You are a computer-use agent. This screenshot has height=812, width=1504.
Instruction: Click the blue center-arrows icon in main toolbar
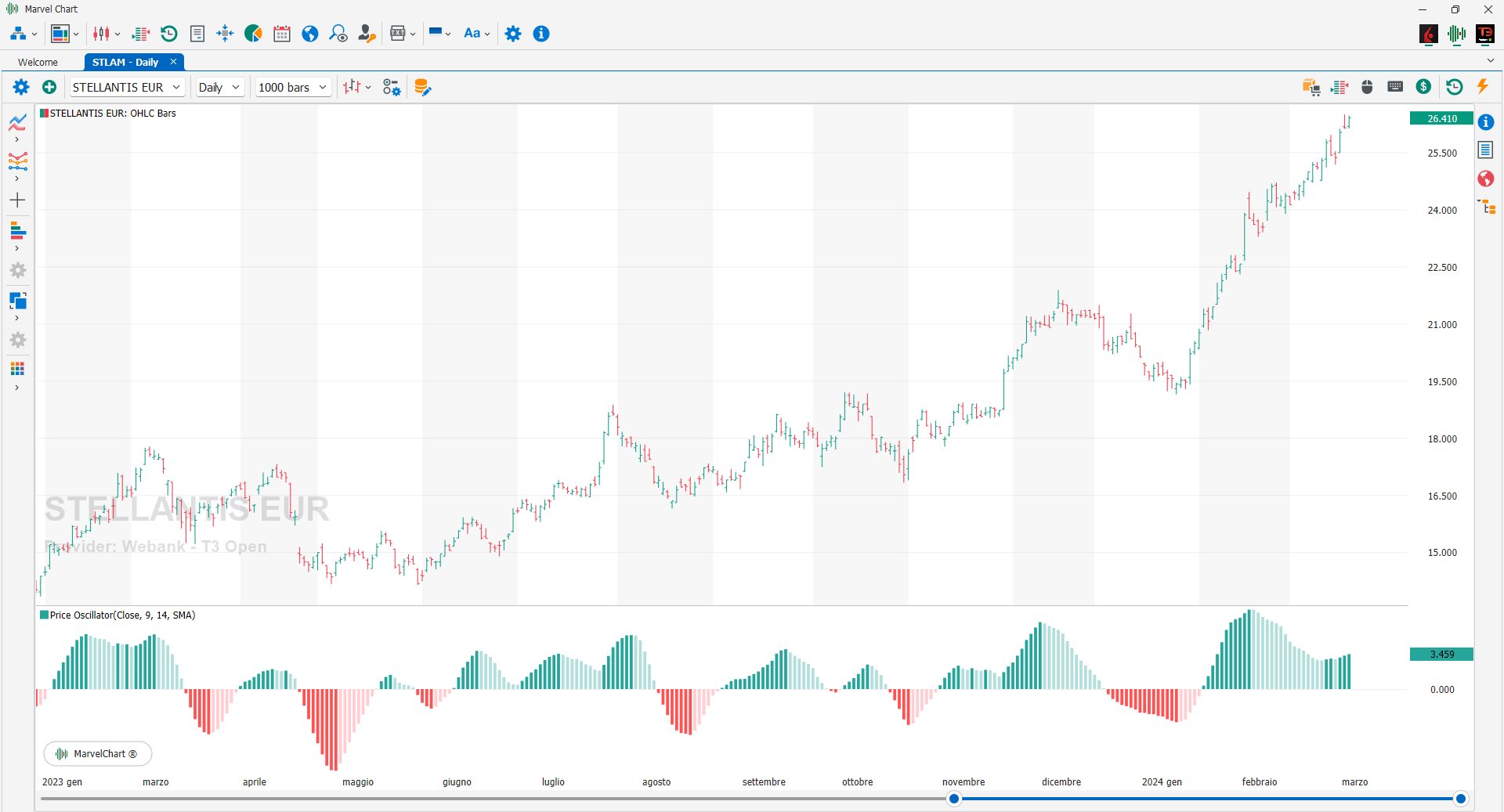tap(225, 34)
